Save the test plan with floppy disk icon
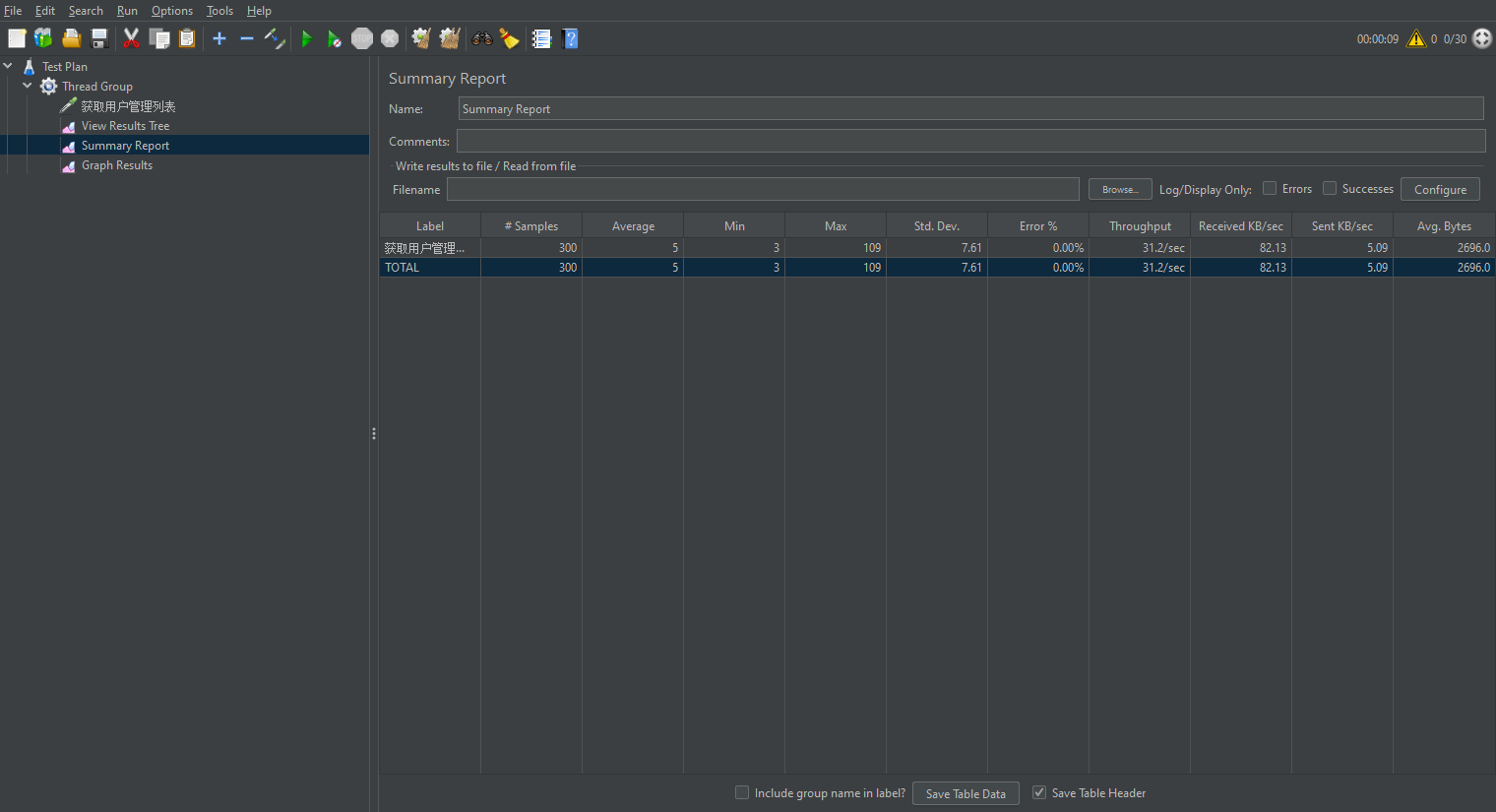This screenshot has width=1496, height=812. (x=99, y=38)
